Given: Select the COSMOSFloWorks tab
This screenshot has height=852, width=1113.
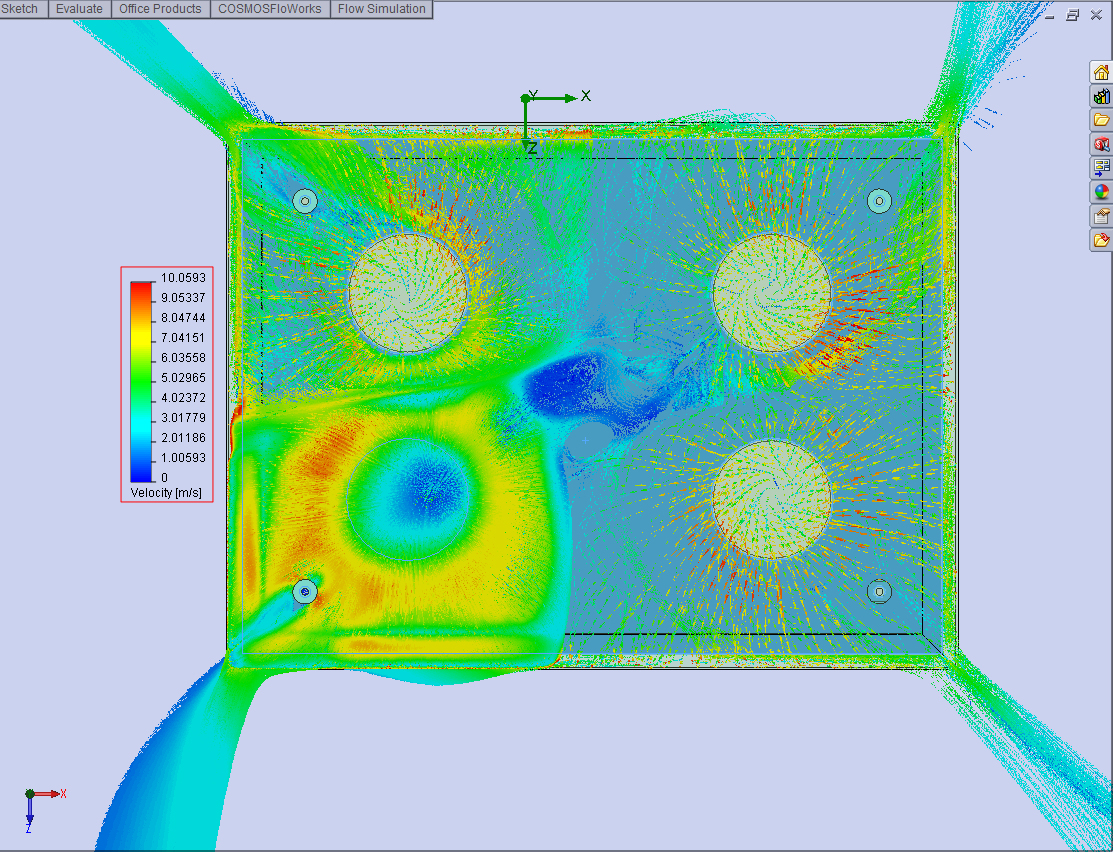Looking at the screenshot, I should [270, 9].
